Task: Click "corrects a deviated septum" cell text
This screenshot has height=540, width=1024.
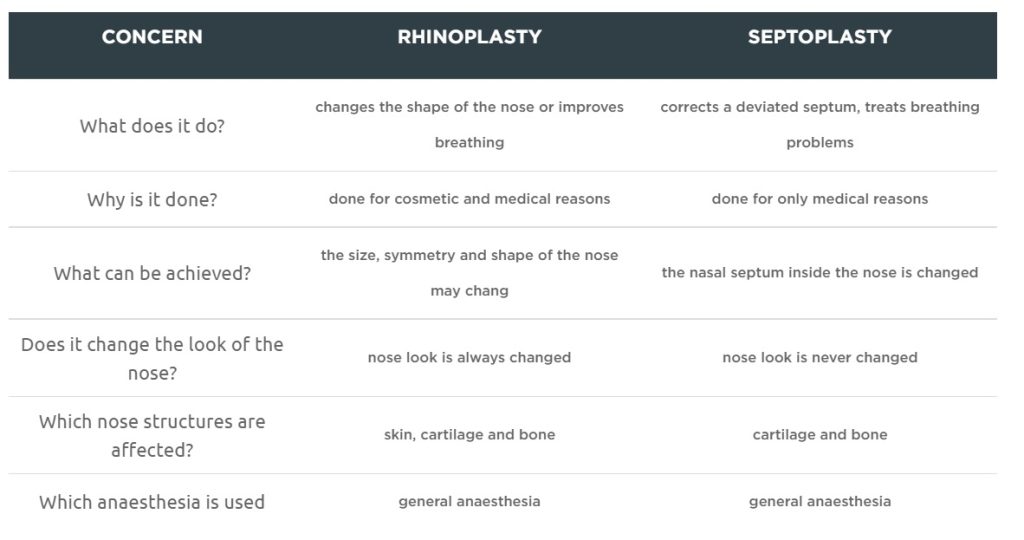Action: [x=819, y=107]
